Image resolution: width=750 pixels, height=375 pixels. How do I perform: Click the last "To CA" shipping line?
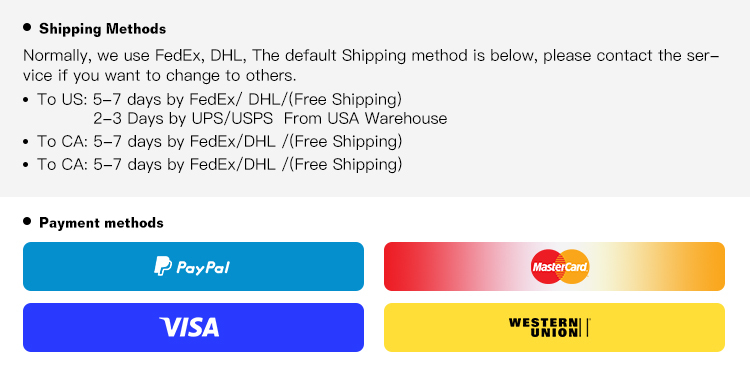(x=220, y=165)
